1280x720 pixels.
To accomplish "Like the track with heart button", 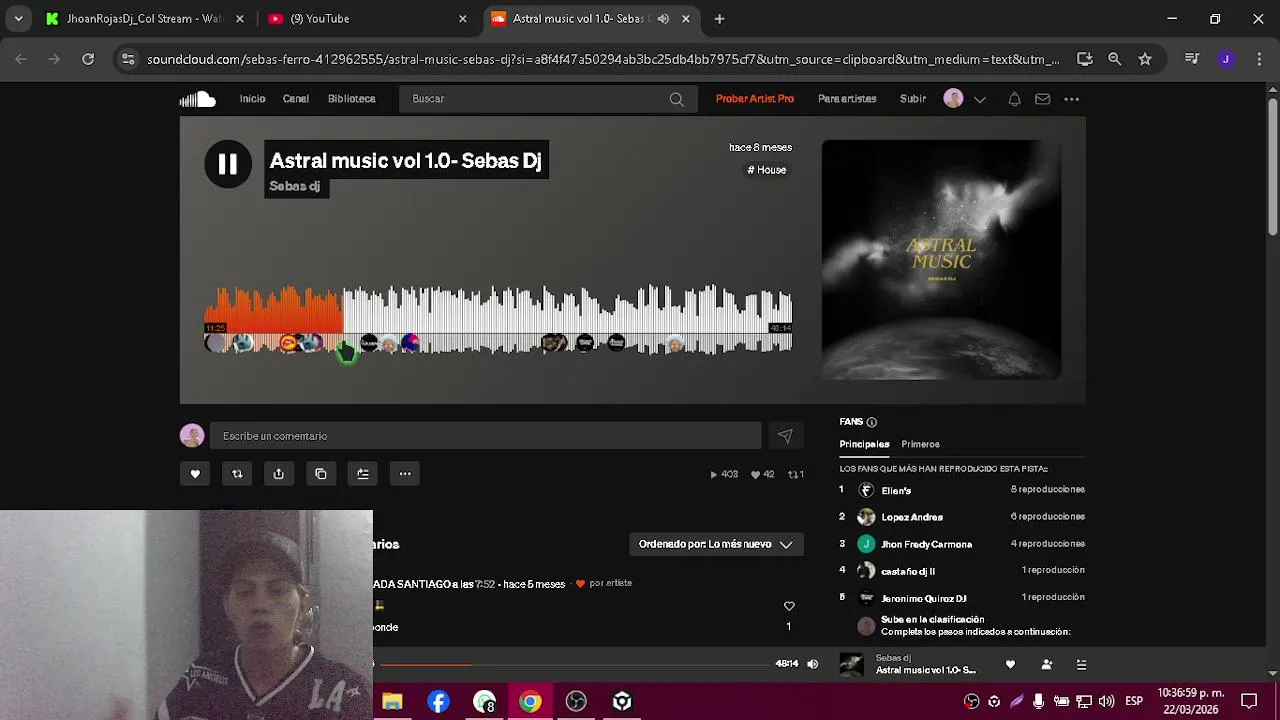I will pyautogui.click(x=195, y=474).
